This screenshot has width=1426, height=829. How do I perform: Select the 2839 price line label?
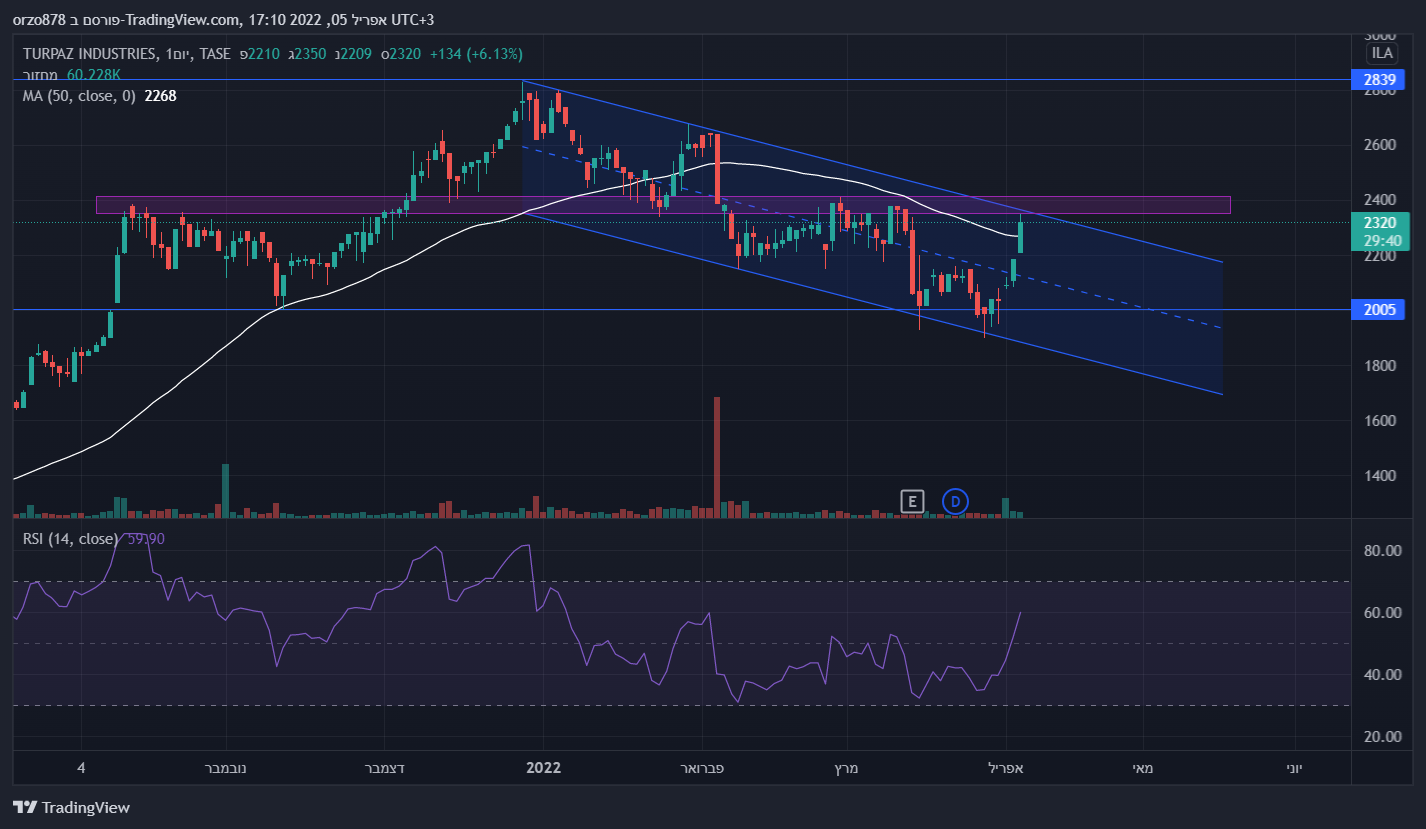coord(1378,79)
